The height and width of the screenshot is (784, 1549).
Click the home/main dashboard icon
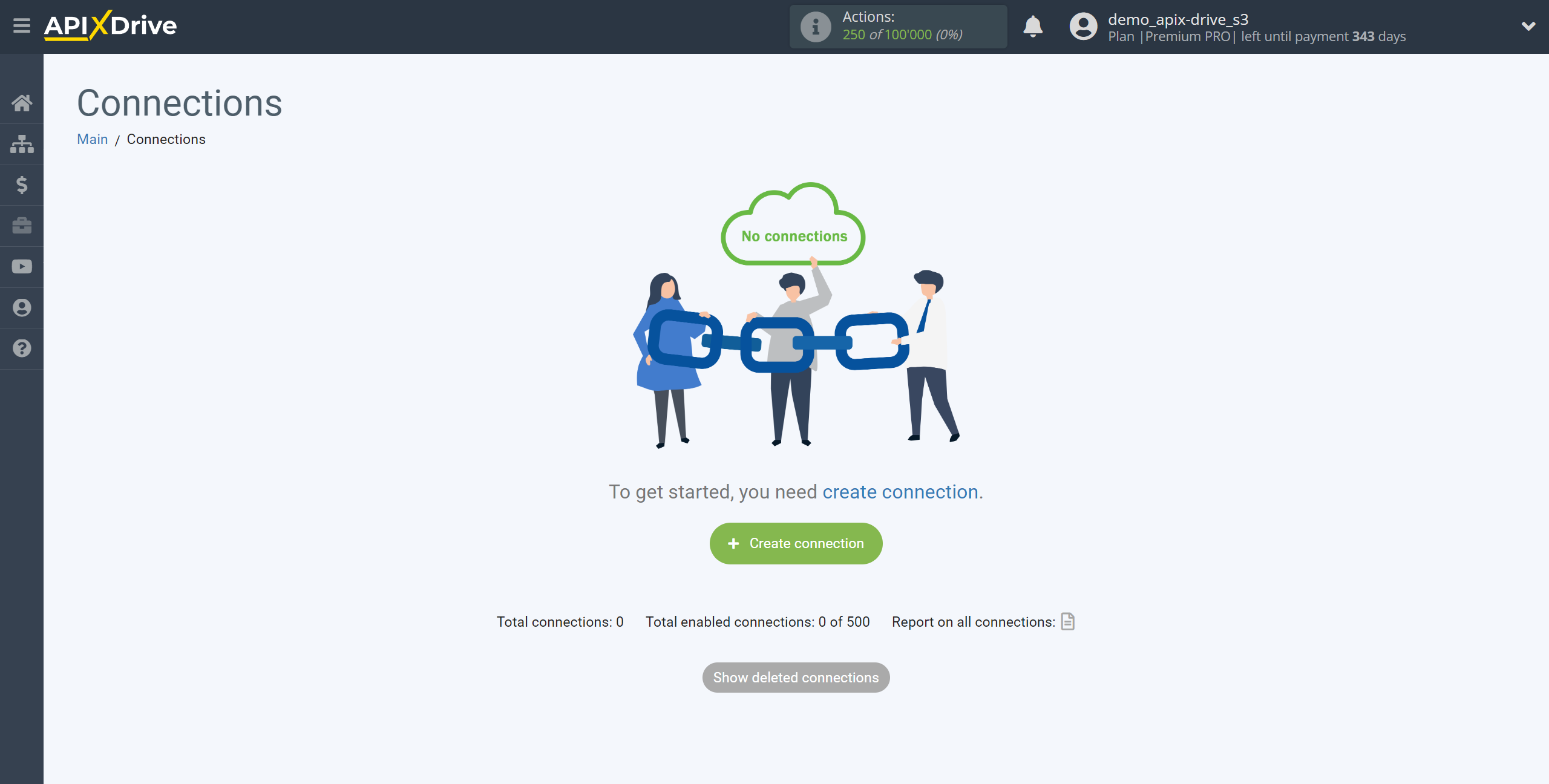(21, 102)
